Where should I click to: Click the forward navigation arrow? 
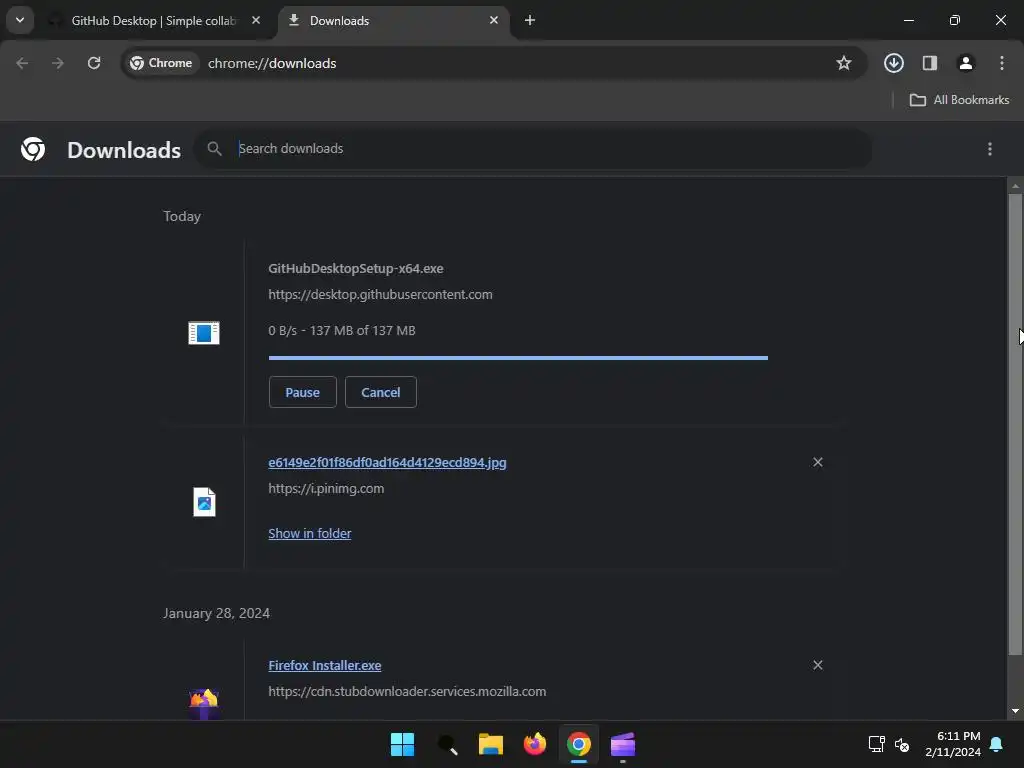(x=58, y=63)
